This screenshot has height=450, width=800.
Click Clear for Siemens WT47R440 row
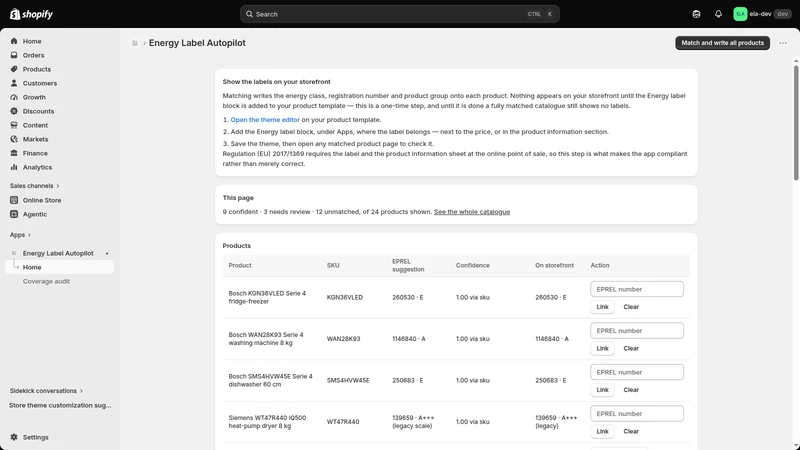631,431
